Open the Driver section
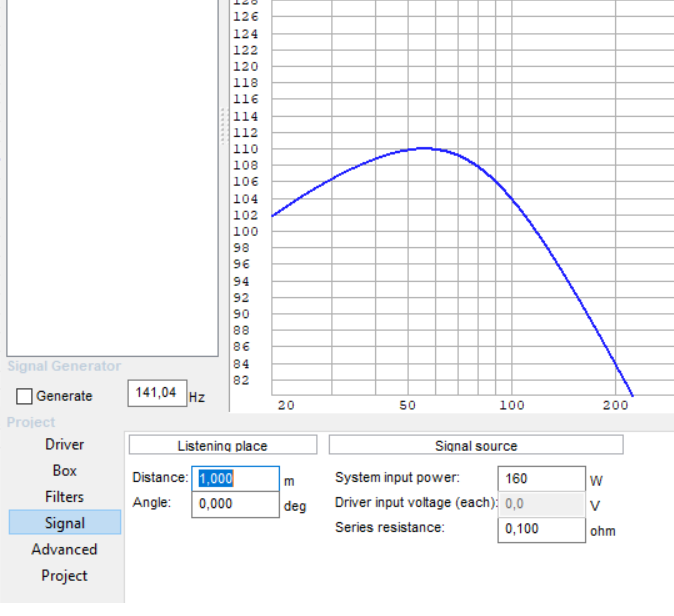The image size is (674, 616). click(64, 444)
